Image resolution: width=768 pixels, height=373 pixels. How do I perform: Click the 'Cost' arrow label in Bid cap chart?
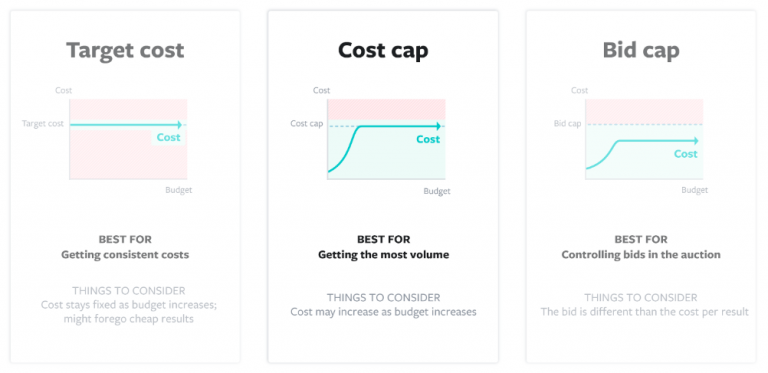click(686, 154)
